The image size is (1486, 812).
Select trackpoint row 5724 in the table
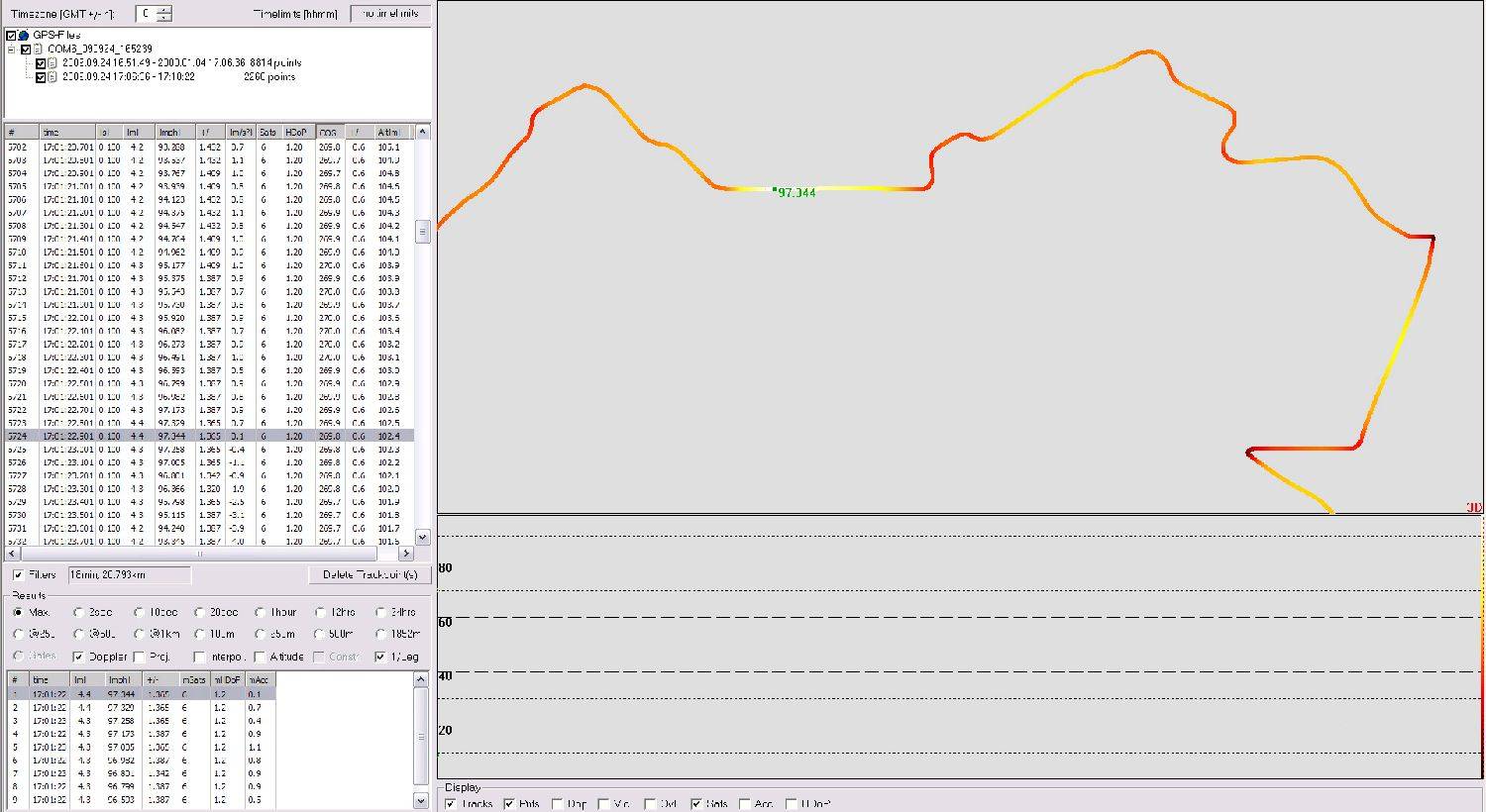click(198, 436)
